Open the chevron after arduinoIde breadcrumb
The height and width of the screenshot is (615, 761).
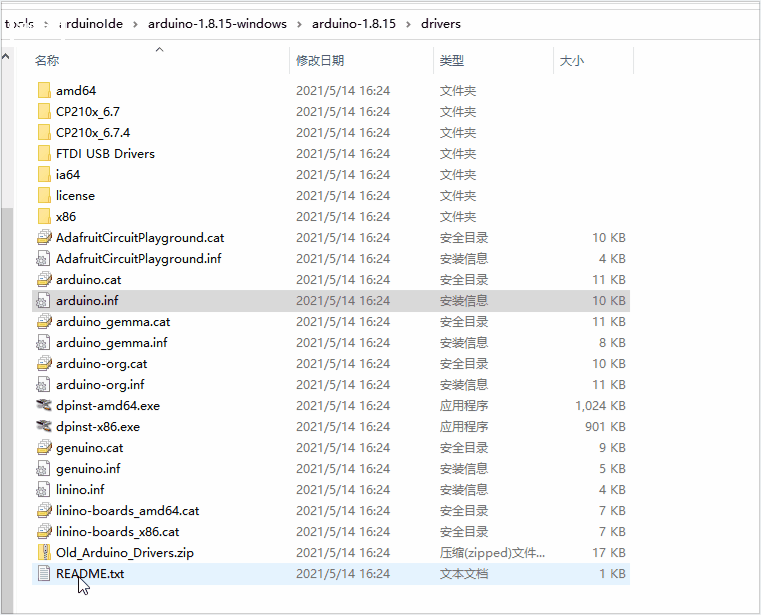(x=135, y=24)
